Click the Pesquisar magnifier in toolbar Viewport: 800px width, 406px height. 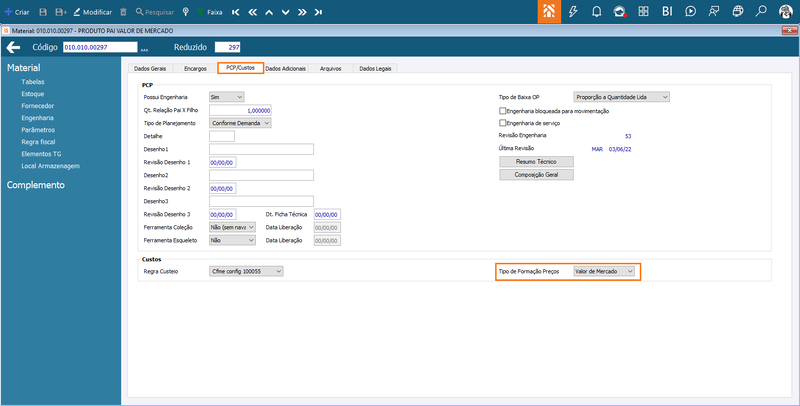click(x=139, y=12)
